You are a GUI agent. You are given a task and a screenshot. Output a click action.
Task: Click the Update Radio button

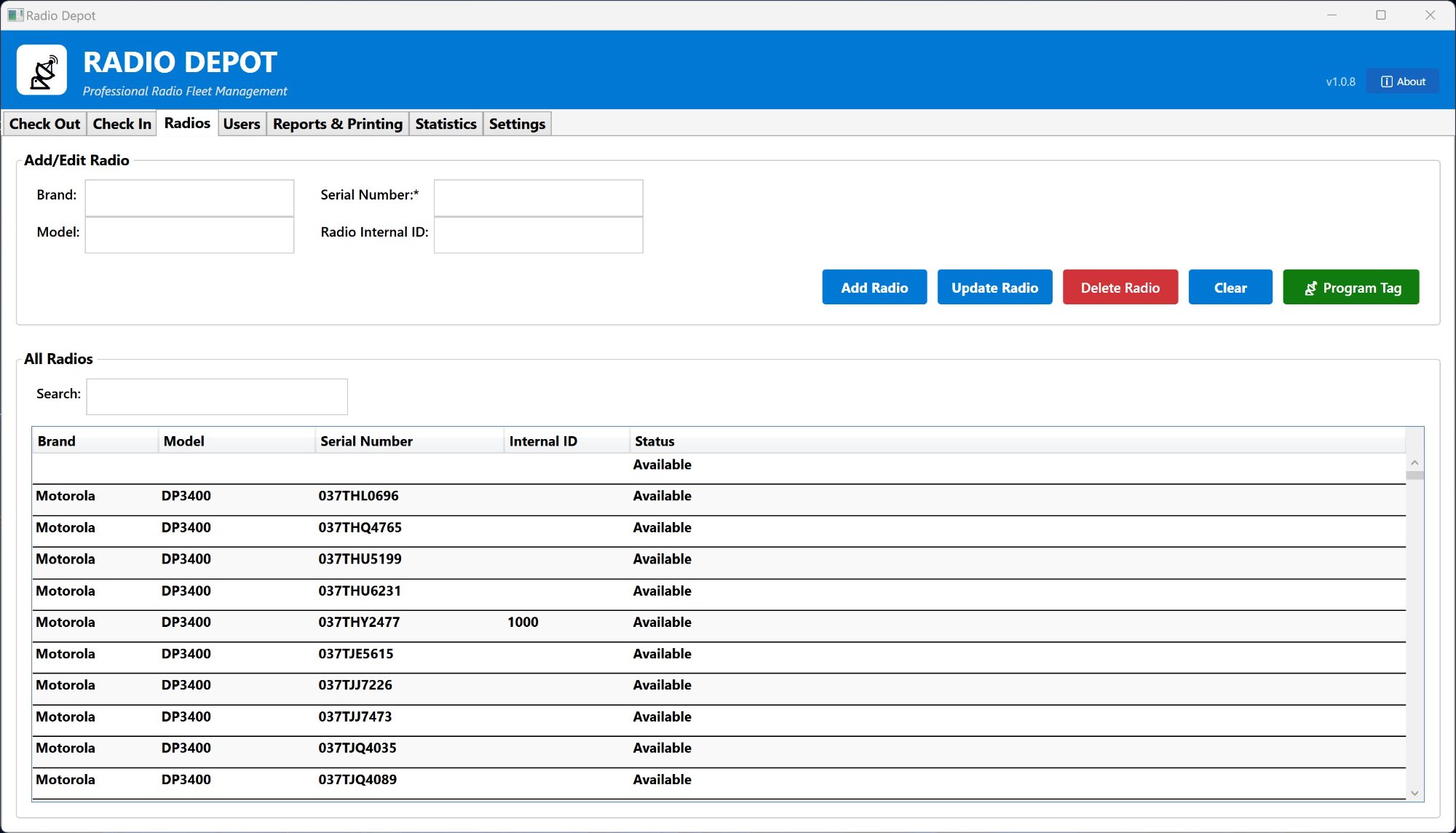pyautogui.click(x=994, y=288)
